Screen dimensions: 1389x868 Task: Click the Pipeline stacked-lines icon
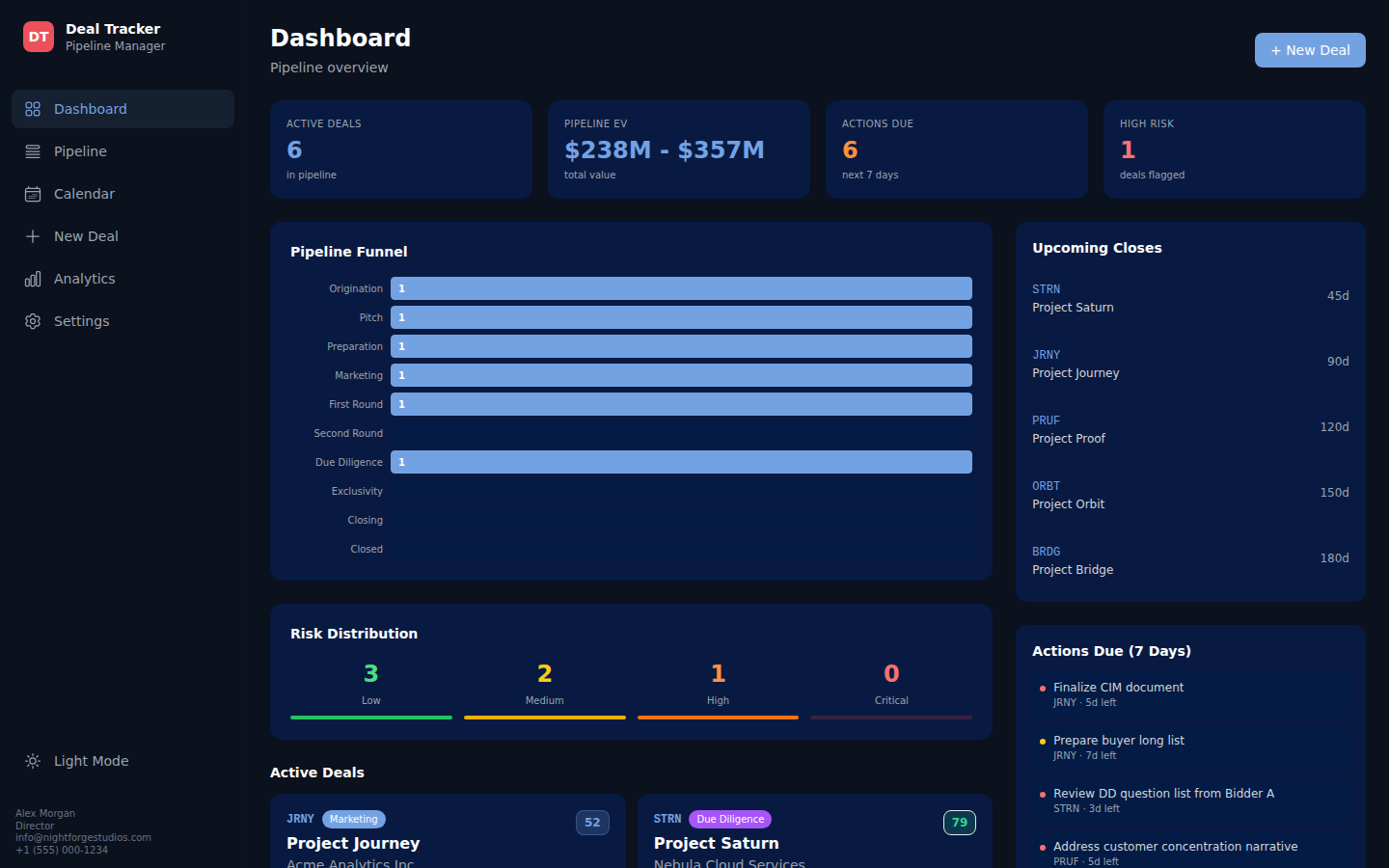tap(33, 151)
